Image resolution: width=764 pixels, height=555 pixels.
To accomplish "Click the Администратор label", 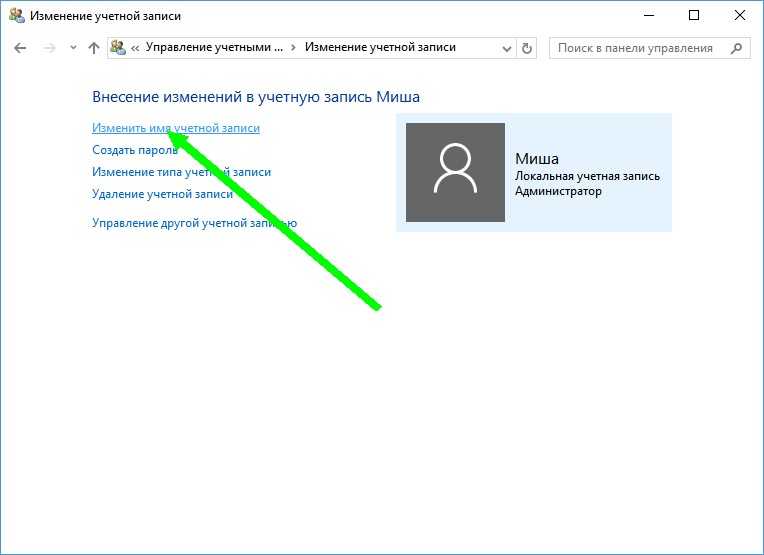I will [558, 191].
